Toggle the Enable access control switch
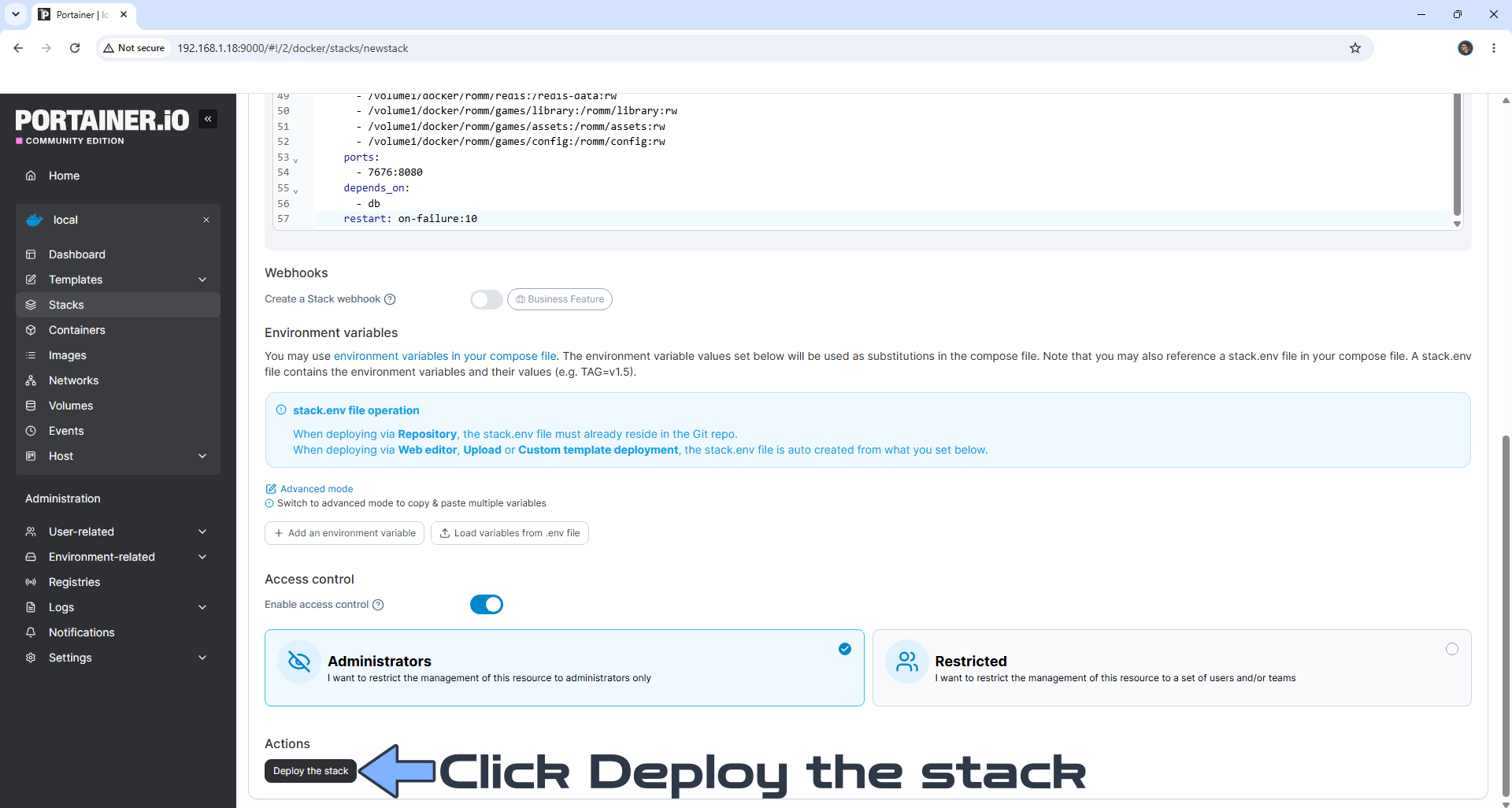 click(487, 604)
